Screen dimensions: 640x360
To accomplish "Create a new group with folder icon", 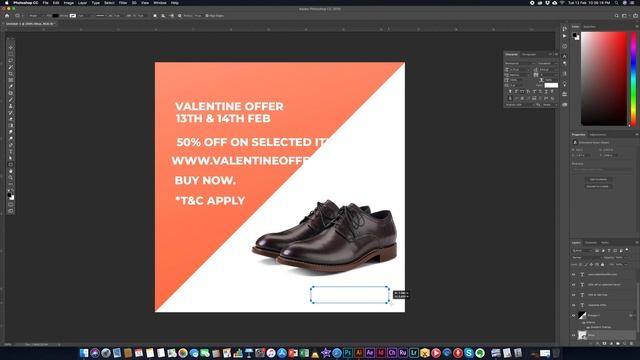I will coord(618,343).
